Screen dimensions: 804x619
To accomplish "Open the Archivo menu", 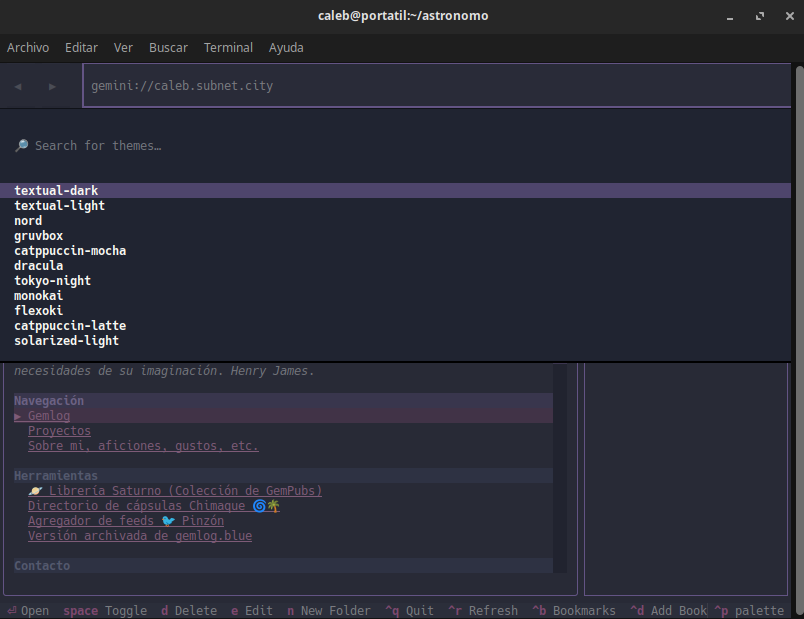I will [x=28, y=47].
